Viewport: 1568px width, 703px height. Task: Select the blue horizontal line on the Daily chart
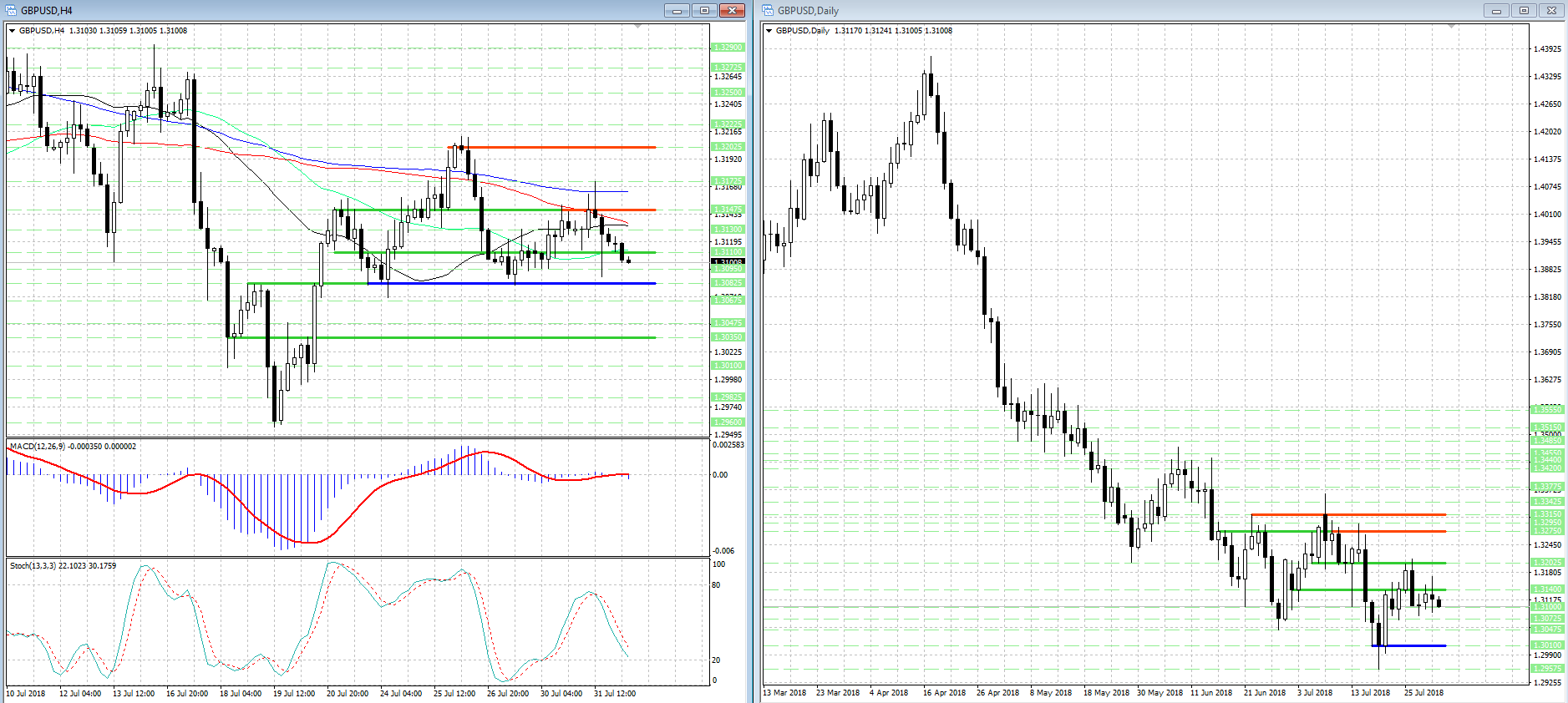[1408, 645]
